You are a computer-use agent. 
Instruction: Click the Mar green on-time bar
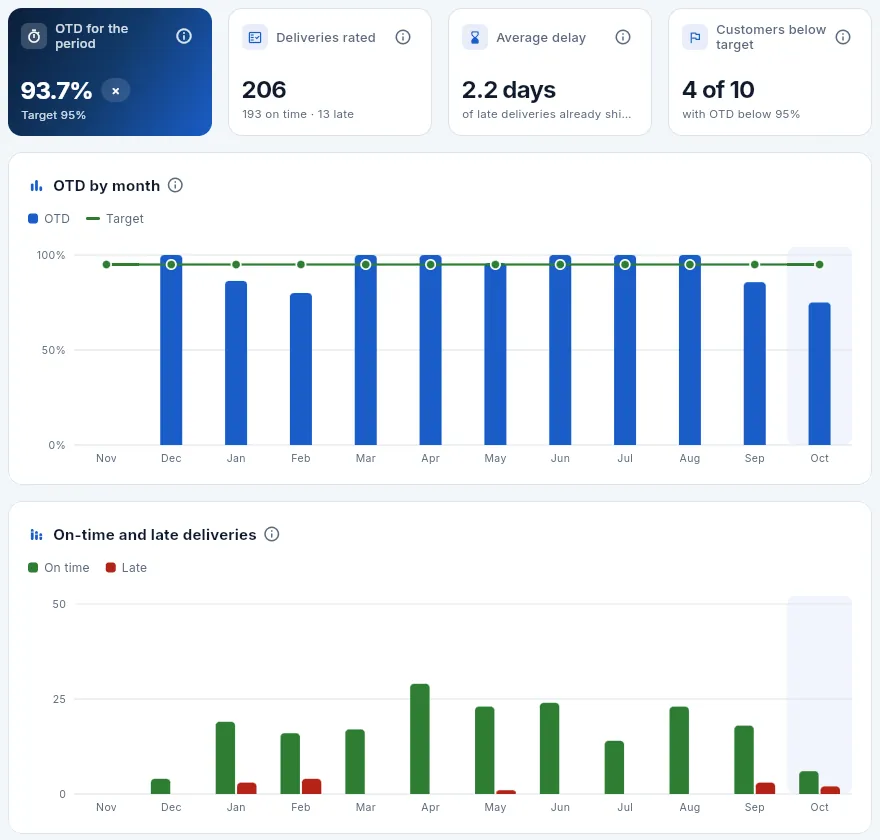pyautogui.click(x=355, y=762)
